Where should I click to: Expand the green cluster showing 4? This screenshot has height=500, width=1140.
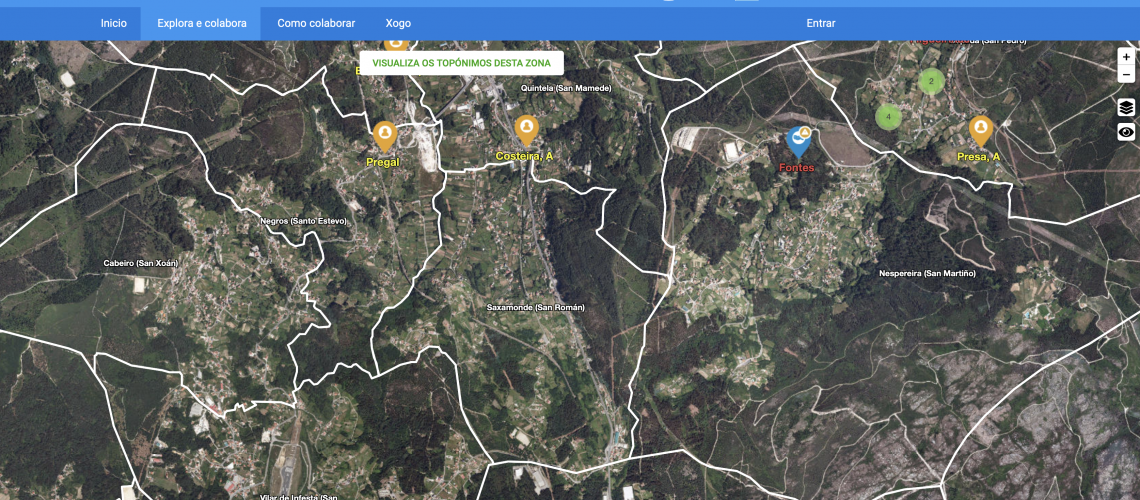pos(888,116)
